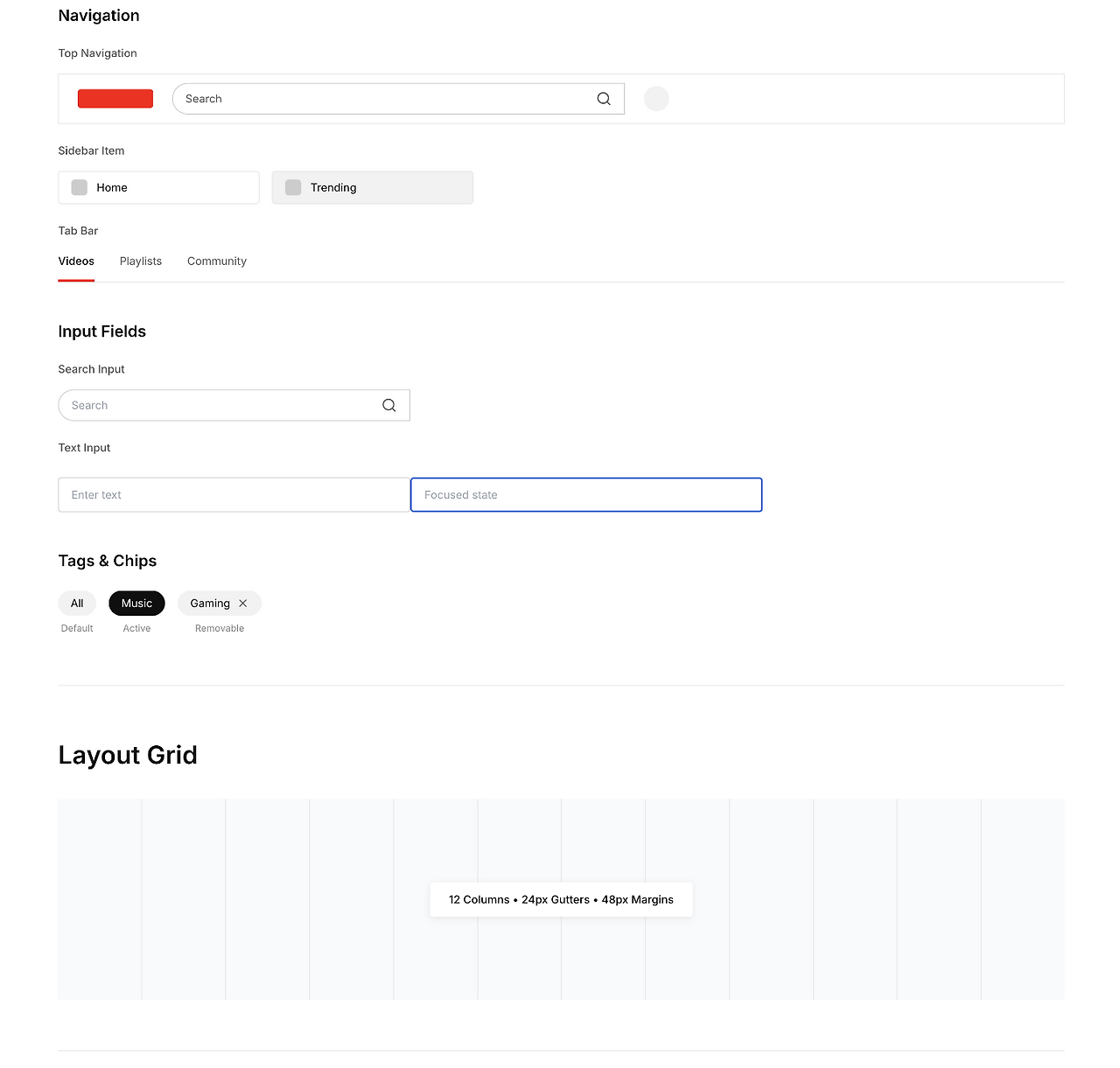The width and height of the screenshot is (1120, 1068).
Task: Click the gray icon beside Home
Action: [x=80, y=187]
